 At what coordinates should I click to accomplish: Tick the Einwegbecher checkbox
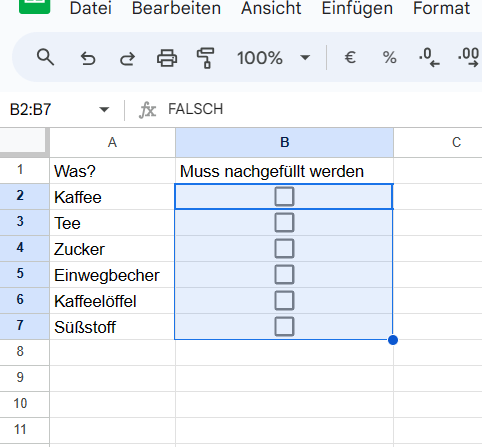284,274
